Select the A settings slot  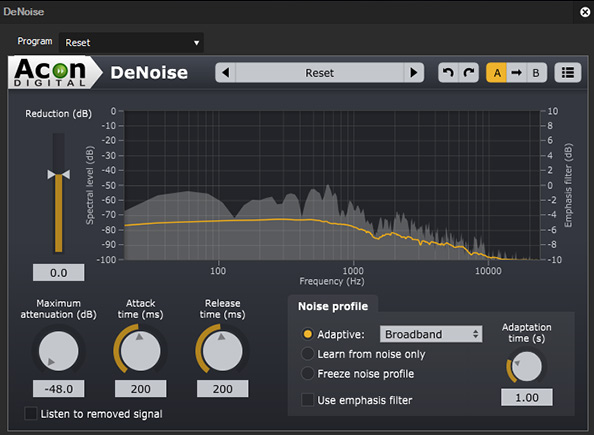(497, 72)
